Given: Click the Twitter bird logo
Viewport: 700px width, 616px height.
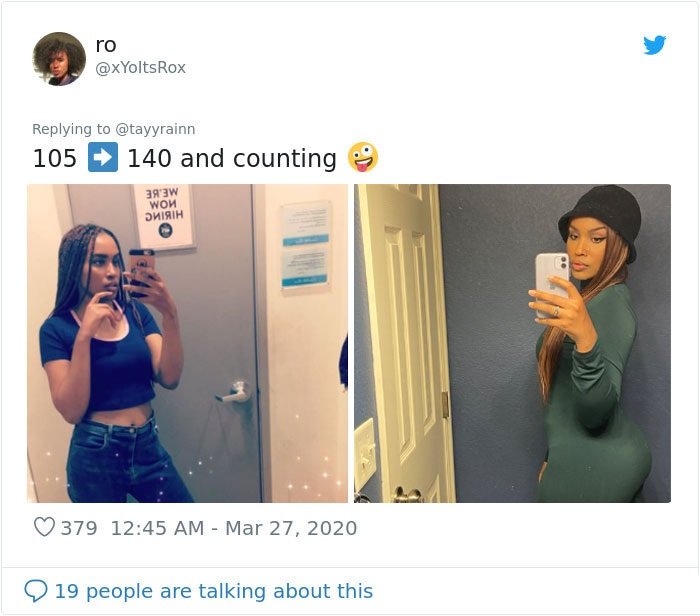Looking at the screenshot, I should click(654, 45).
